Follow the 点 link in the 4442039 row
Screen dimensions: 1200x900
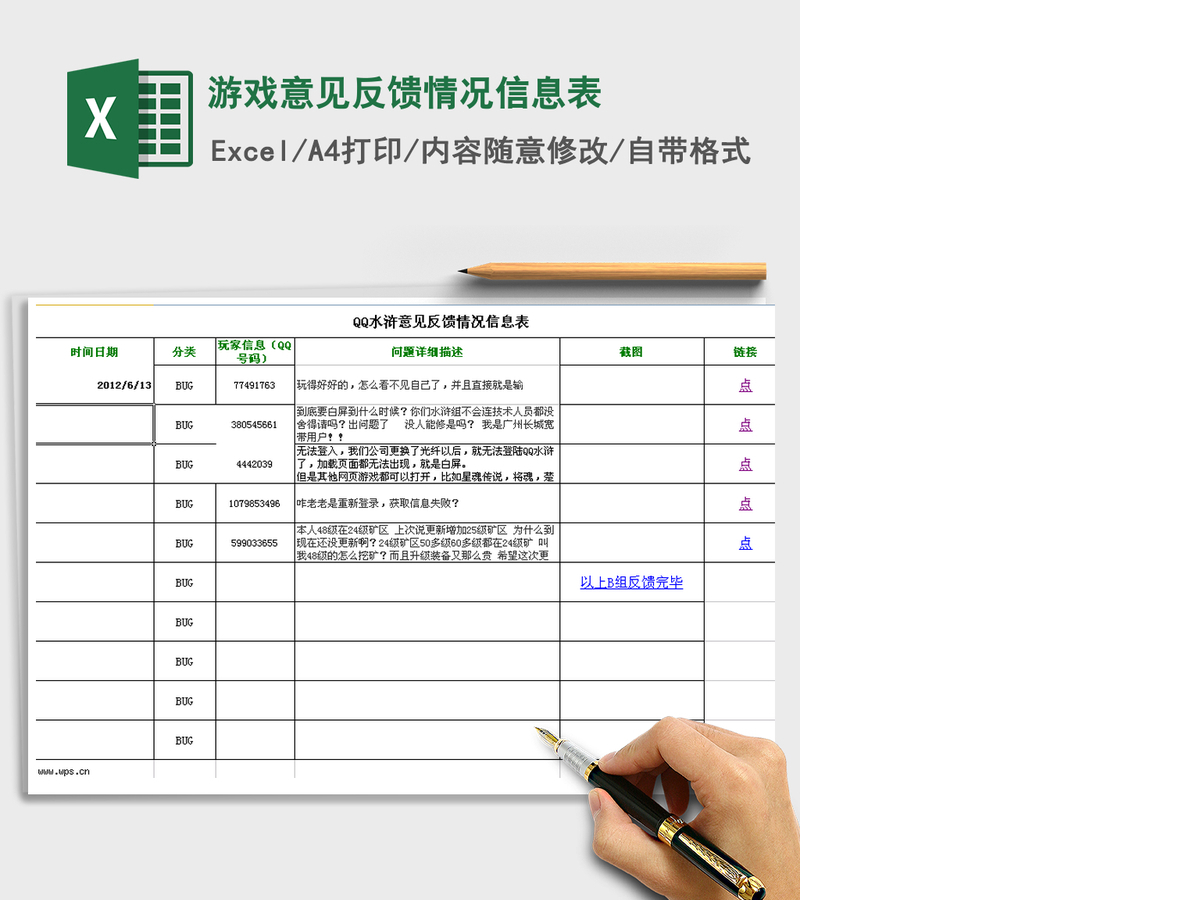click(745, 464)
